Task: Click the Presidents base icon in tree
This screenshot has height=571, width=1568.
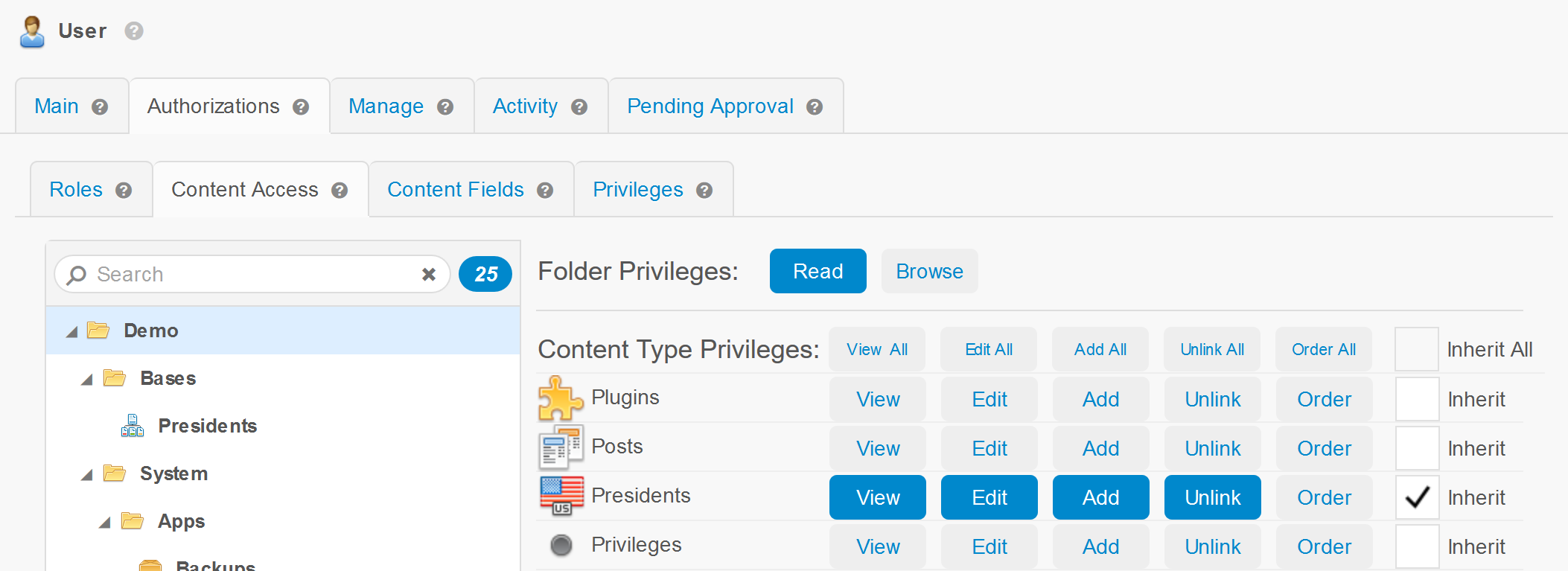Action: [x=133, y=426]
